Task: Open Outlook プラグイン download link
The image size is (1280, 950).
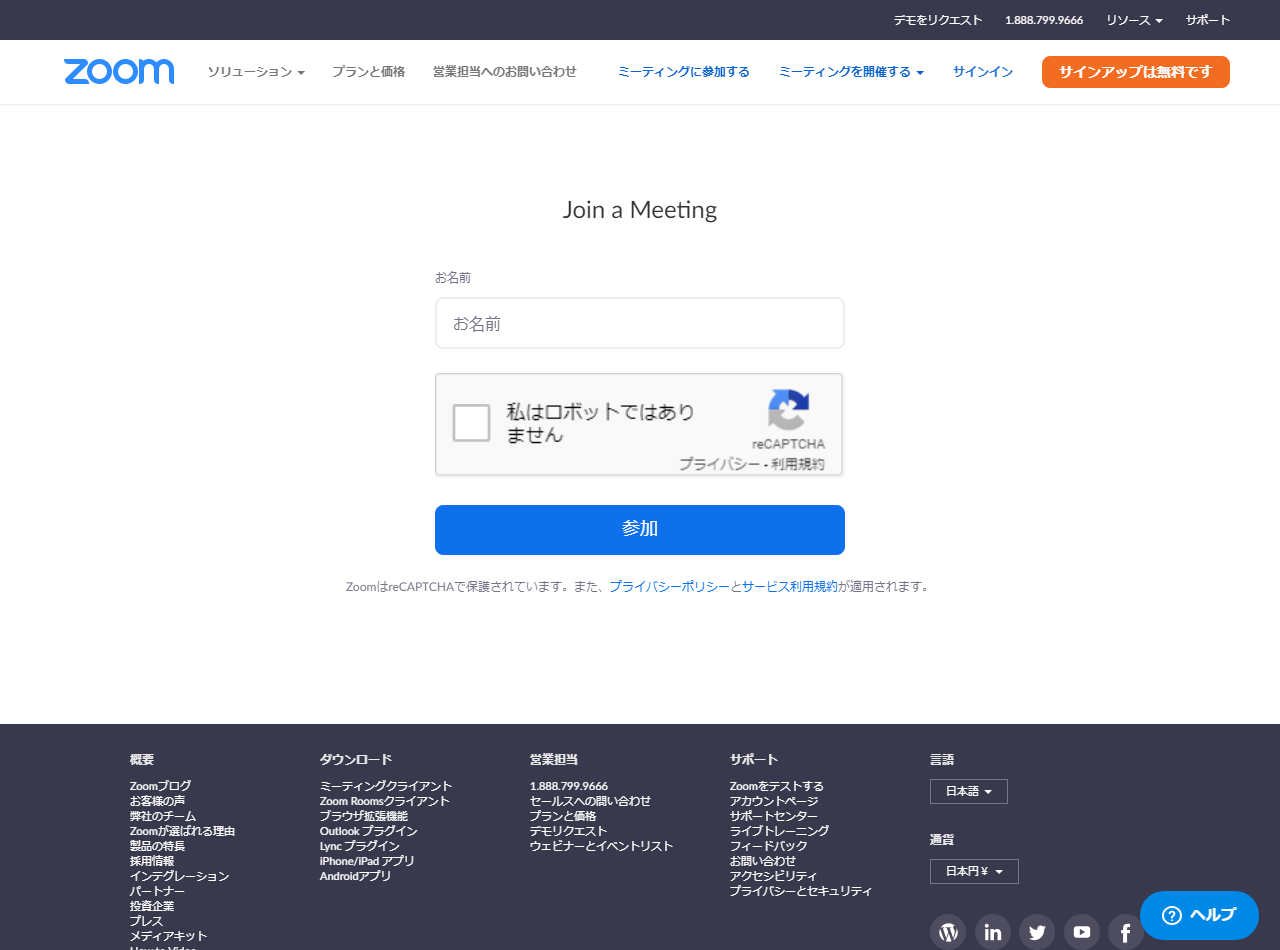Action: tap(368, 831)
